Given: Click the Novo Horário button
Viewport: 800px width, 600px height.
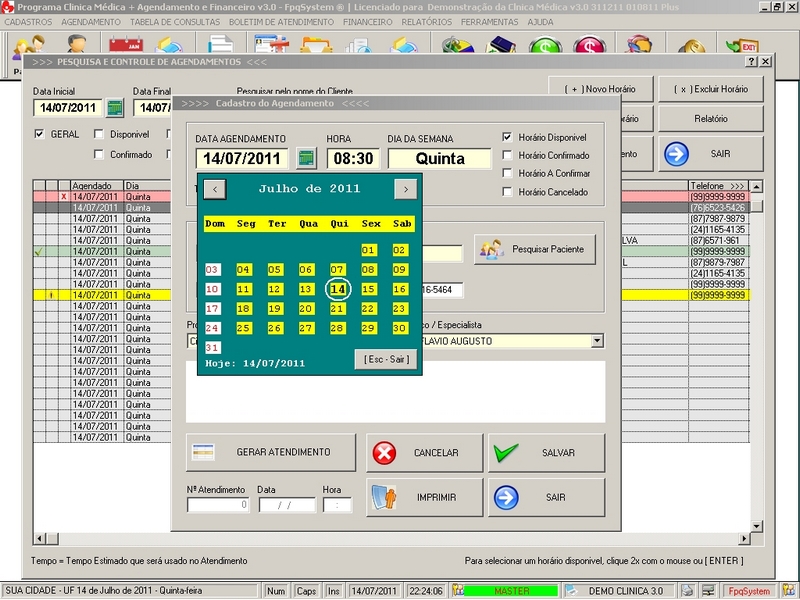Looking at the screenshot, I should pyautogui.click(x=601, y=89).
